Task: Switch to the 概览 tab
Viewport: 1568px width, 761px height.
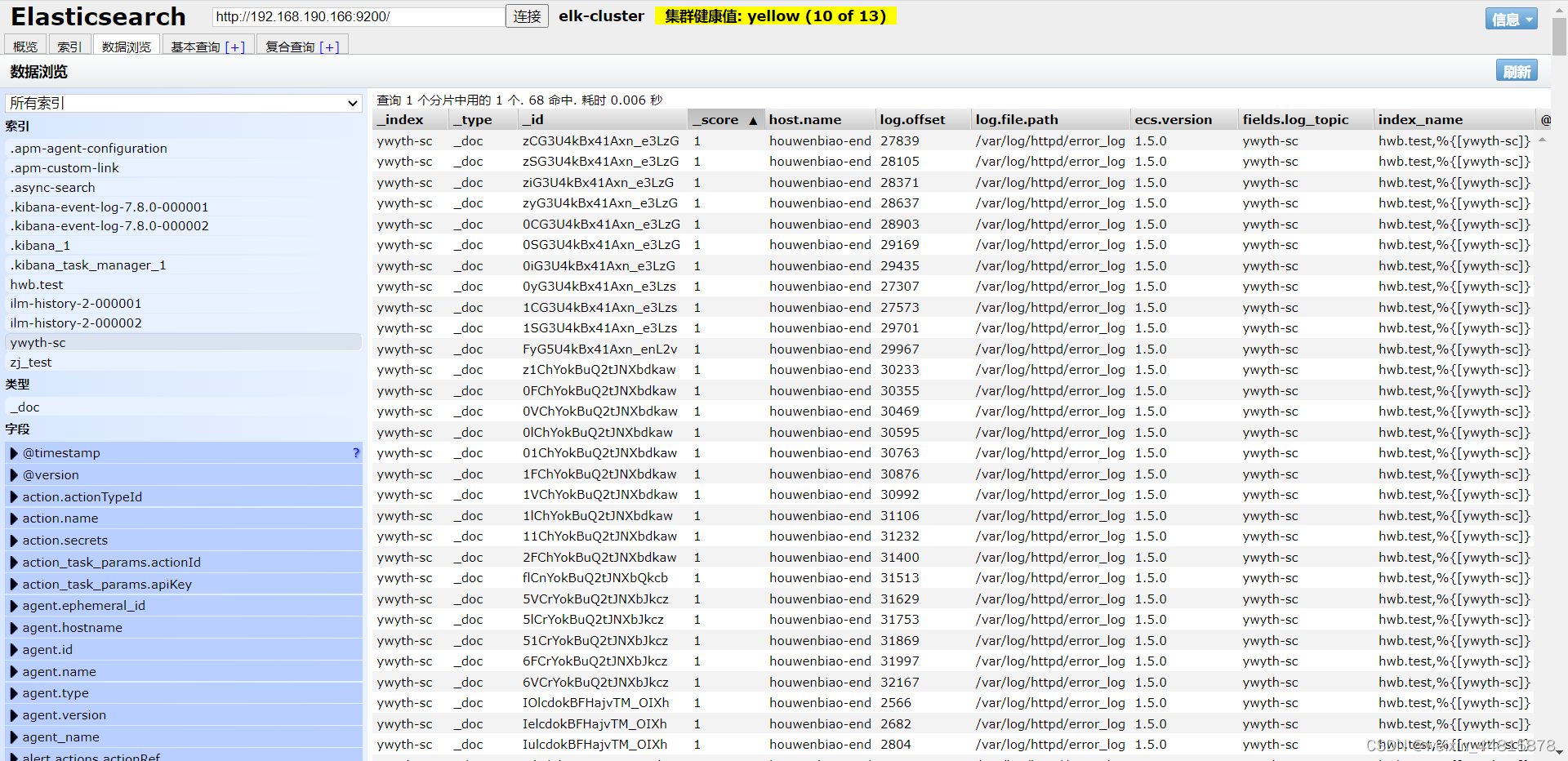Action: [x=25, y=47]
